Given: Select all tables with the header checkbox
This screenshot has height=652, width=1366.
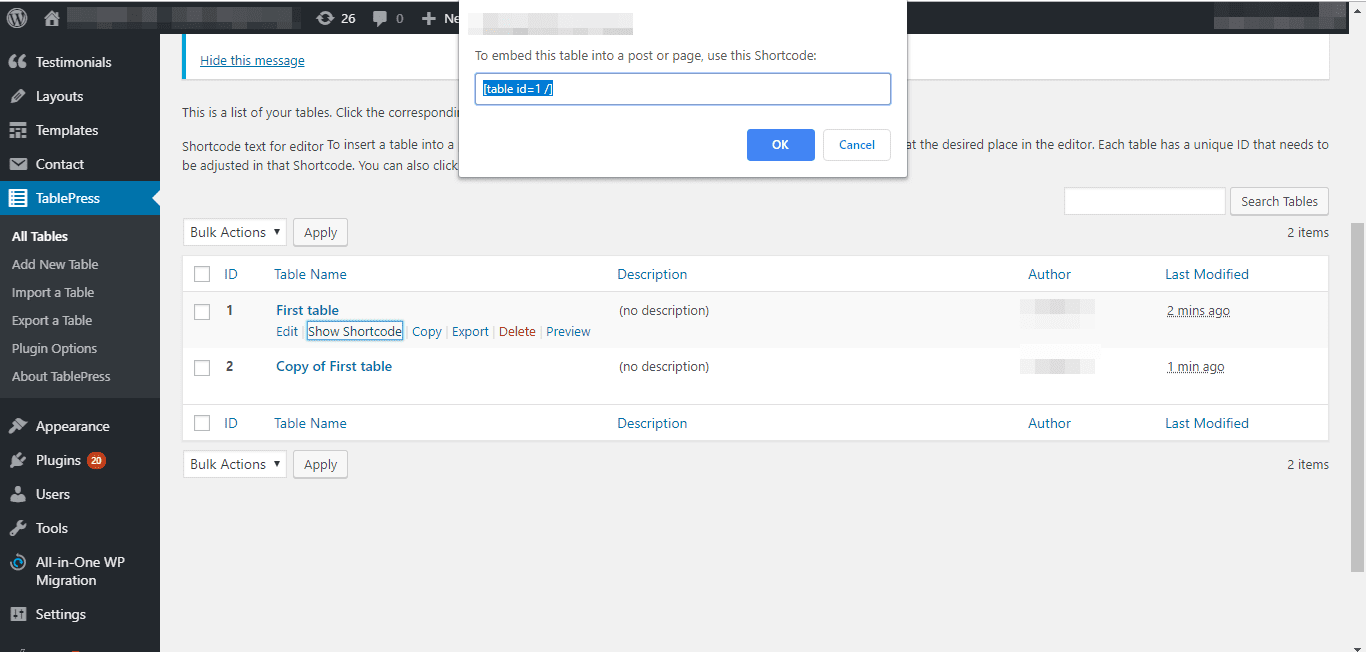Looking at the screenshot, I should coord(202,273).
